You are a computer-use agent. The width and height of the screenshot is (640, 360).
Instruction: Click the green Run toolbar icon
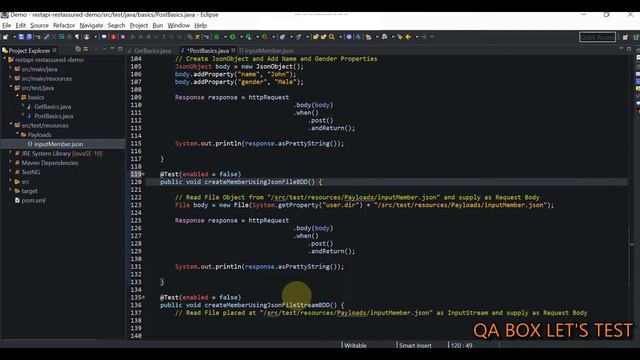(233, 37)
